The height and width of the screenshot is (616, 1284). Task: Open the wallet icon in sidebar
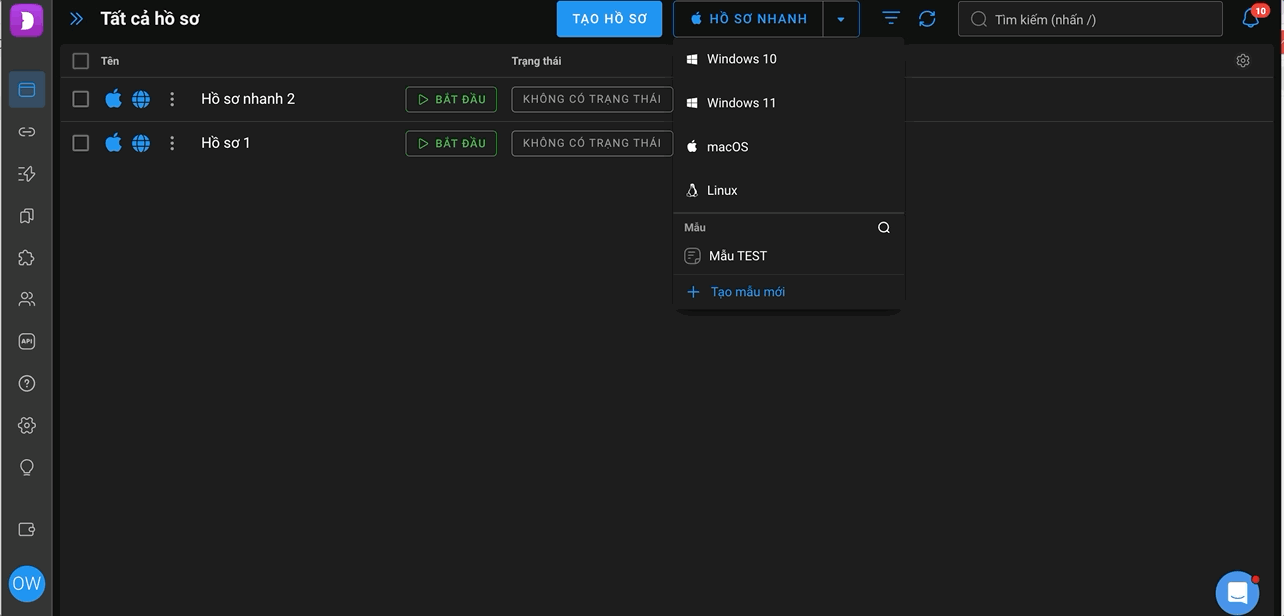click(27, 530)
